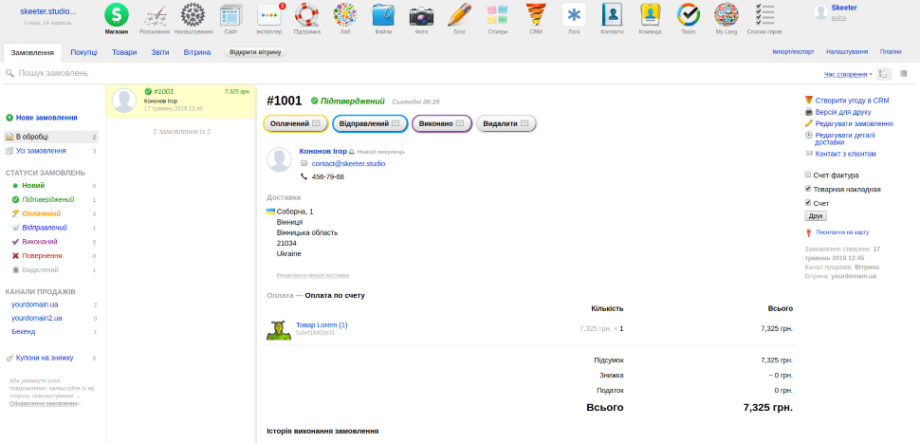The height and width of the screenshot is (443, 920).
Task: Open the Час створення sort dropdown
Action: [x=847, y=74]
